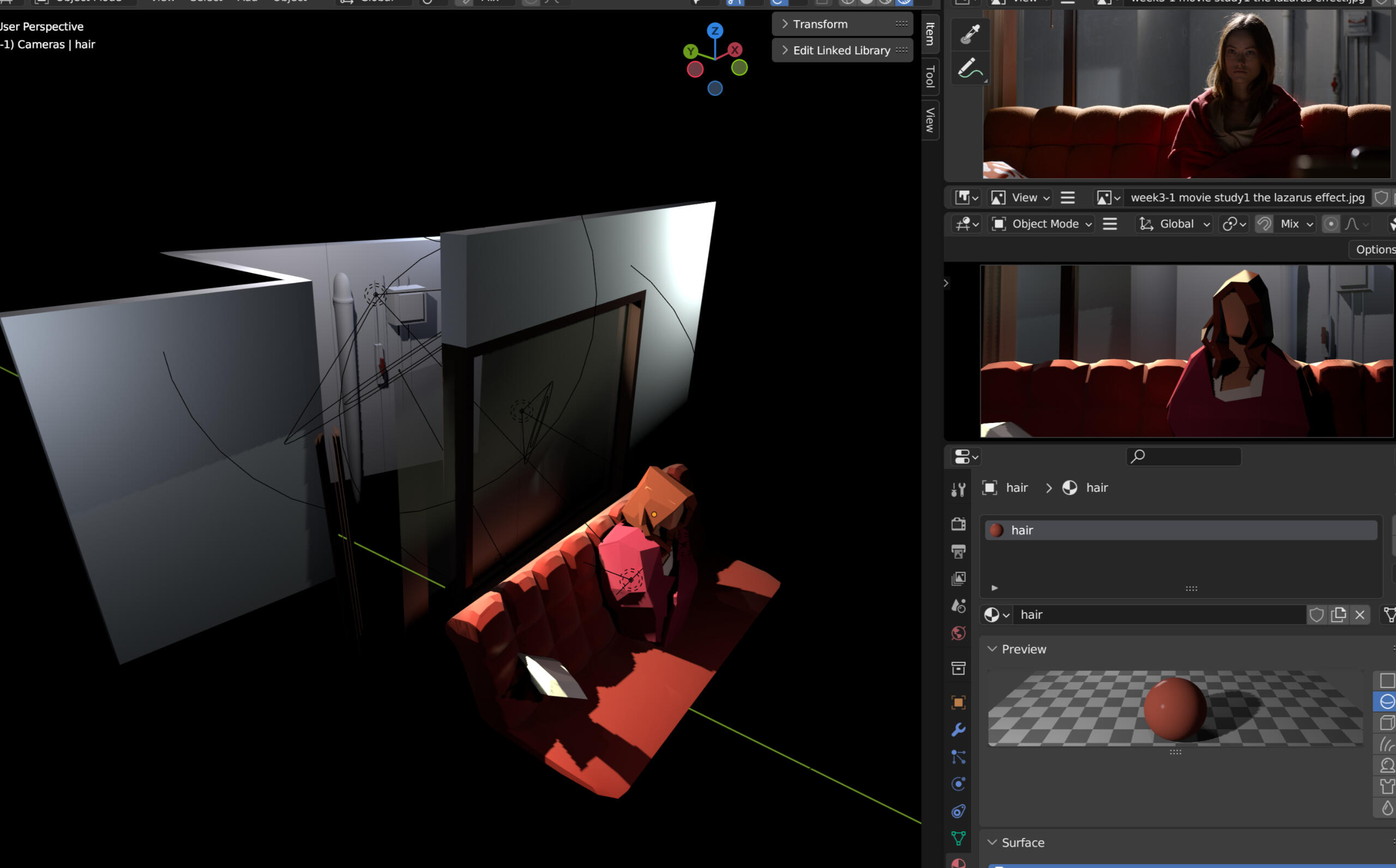
Task: Click the Options button in viewport
Action: click(x=1374, y=250)
